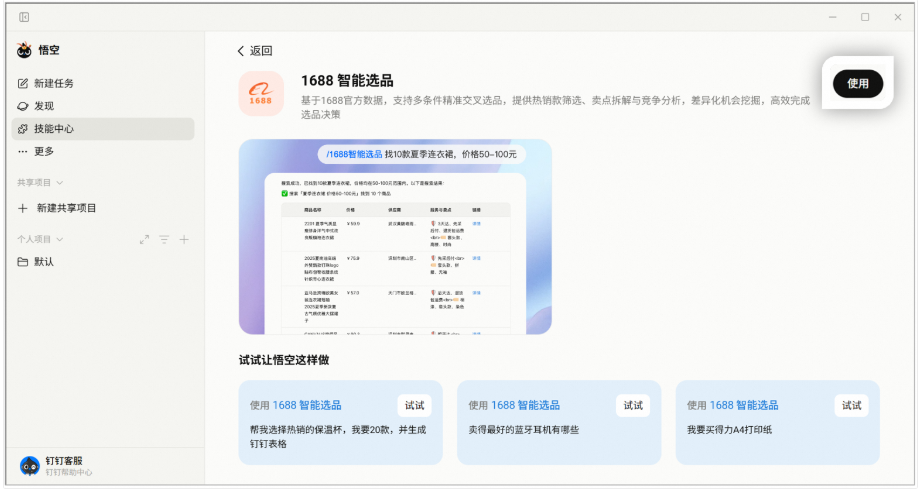The image size is (918, 490).
Task: Click the expand arrows icon beside 个人项目
Action: pyautogui.click(x=144, y=239)
